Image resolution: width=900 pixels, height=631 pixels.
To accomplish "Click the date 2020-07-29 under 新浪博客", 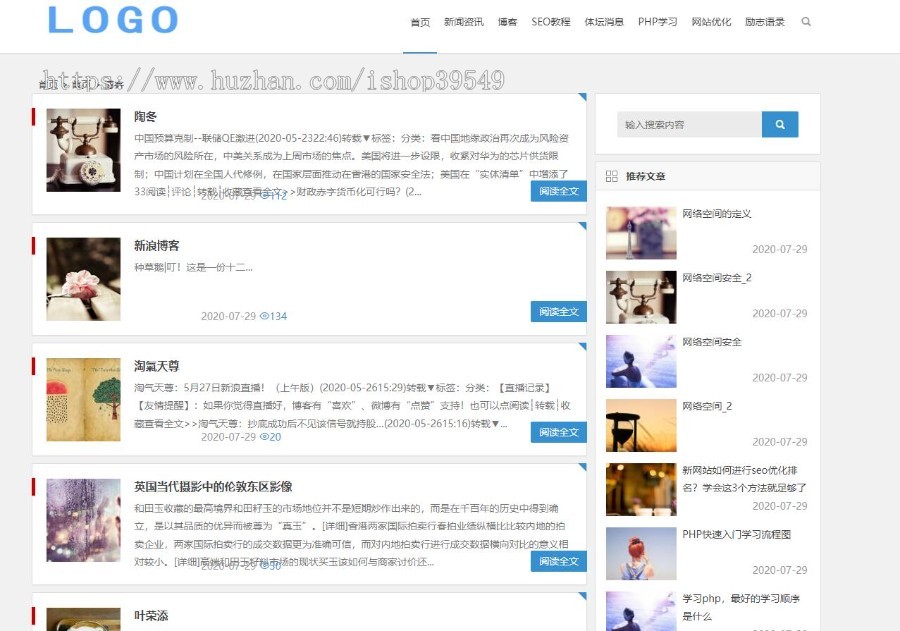I will [x=228, y=316].
